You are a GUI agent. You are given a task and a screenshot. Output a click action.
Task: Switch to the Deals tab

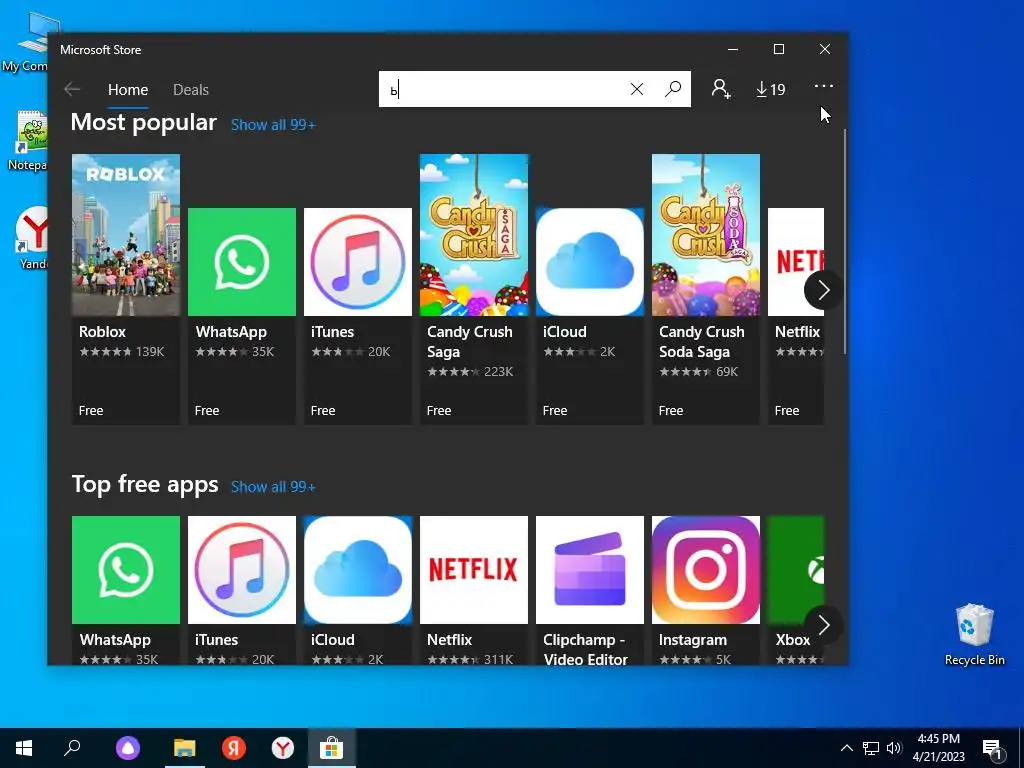191,90
